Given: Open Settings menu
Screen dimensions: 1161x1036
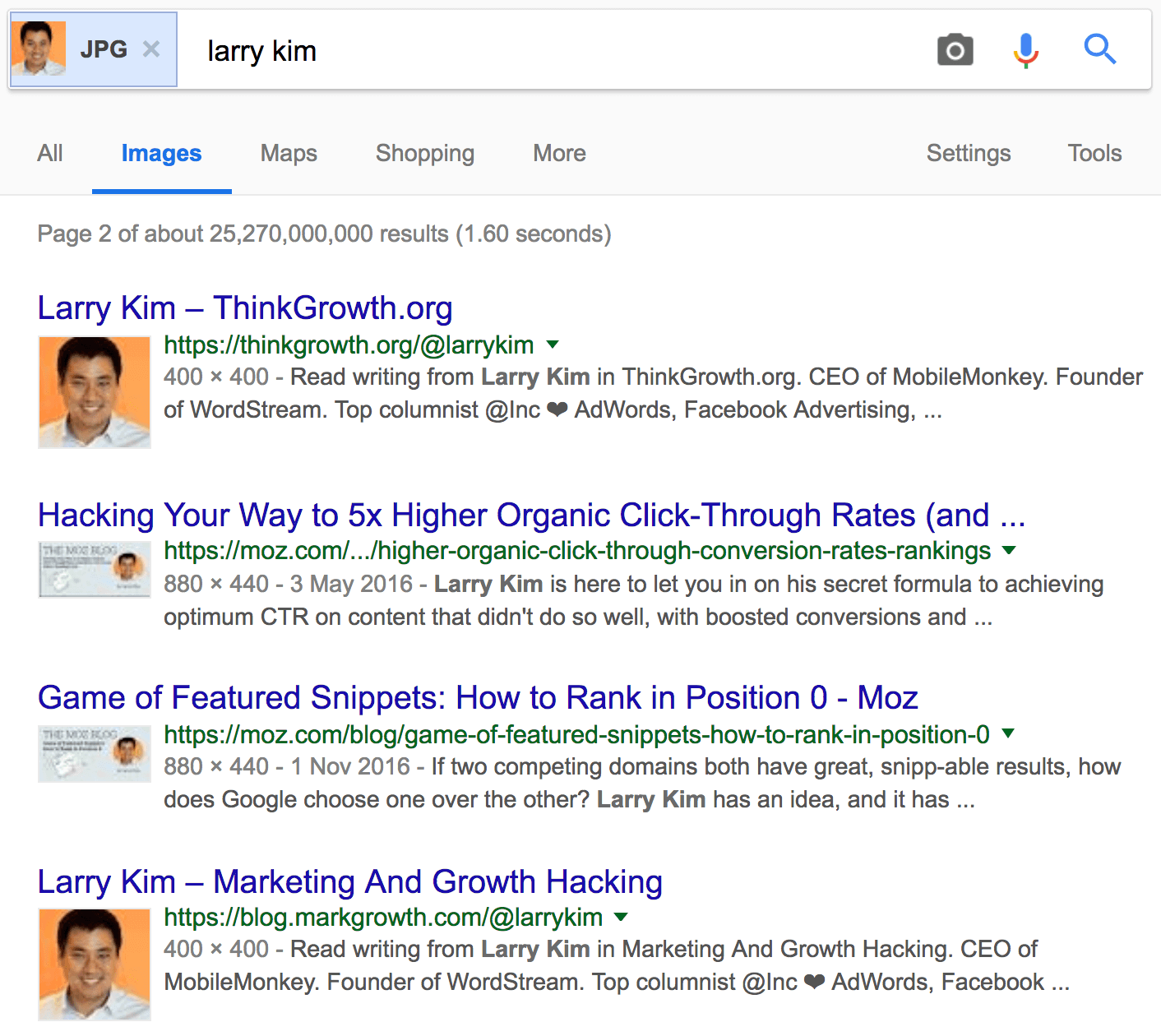Looking at the screenshot, I should coord(969,153).
